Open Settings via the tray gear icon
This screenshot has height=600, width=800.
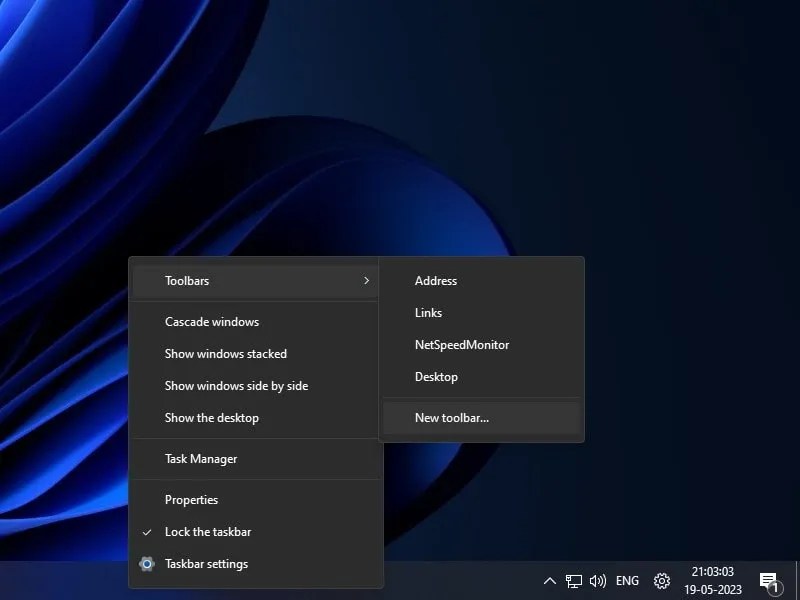[661, 580]
